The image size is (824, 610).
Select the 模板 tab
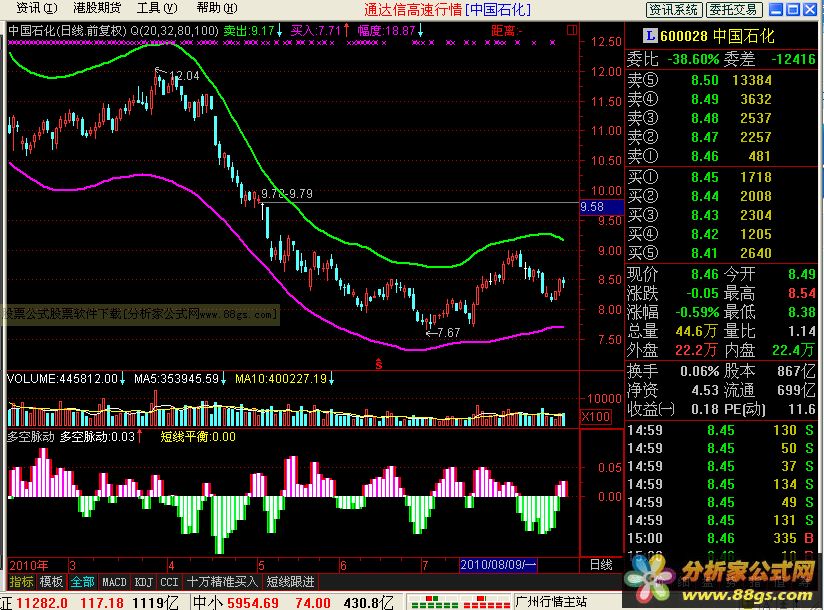tap(52, 582)
